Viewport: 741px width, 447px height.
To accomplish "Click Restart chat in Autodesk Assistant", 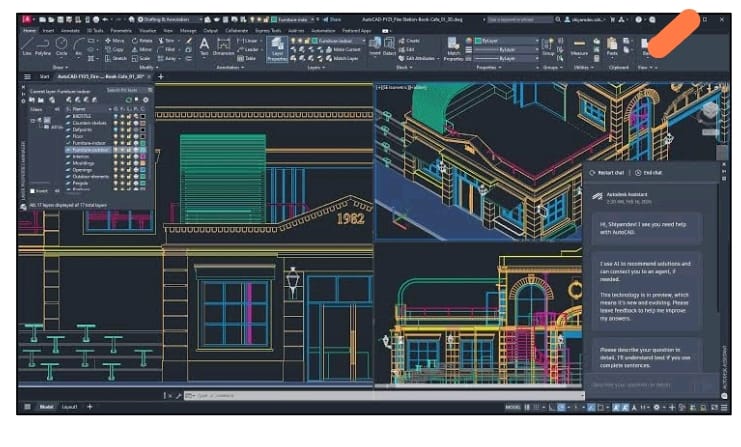I will click(x=606, y=172).
